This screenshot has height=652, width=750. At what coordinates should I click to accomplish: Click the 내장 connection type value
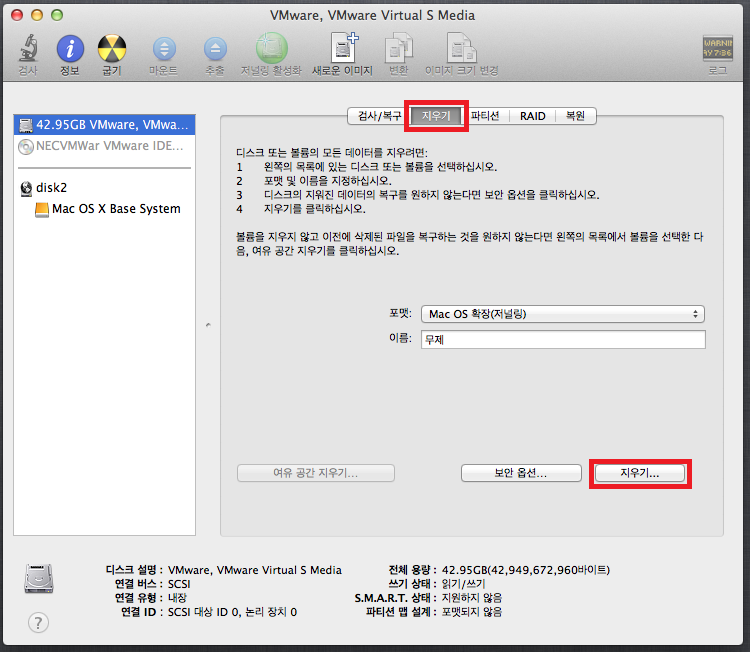[x=177, y=598]
